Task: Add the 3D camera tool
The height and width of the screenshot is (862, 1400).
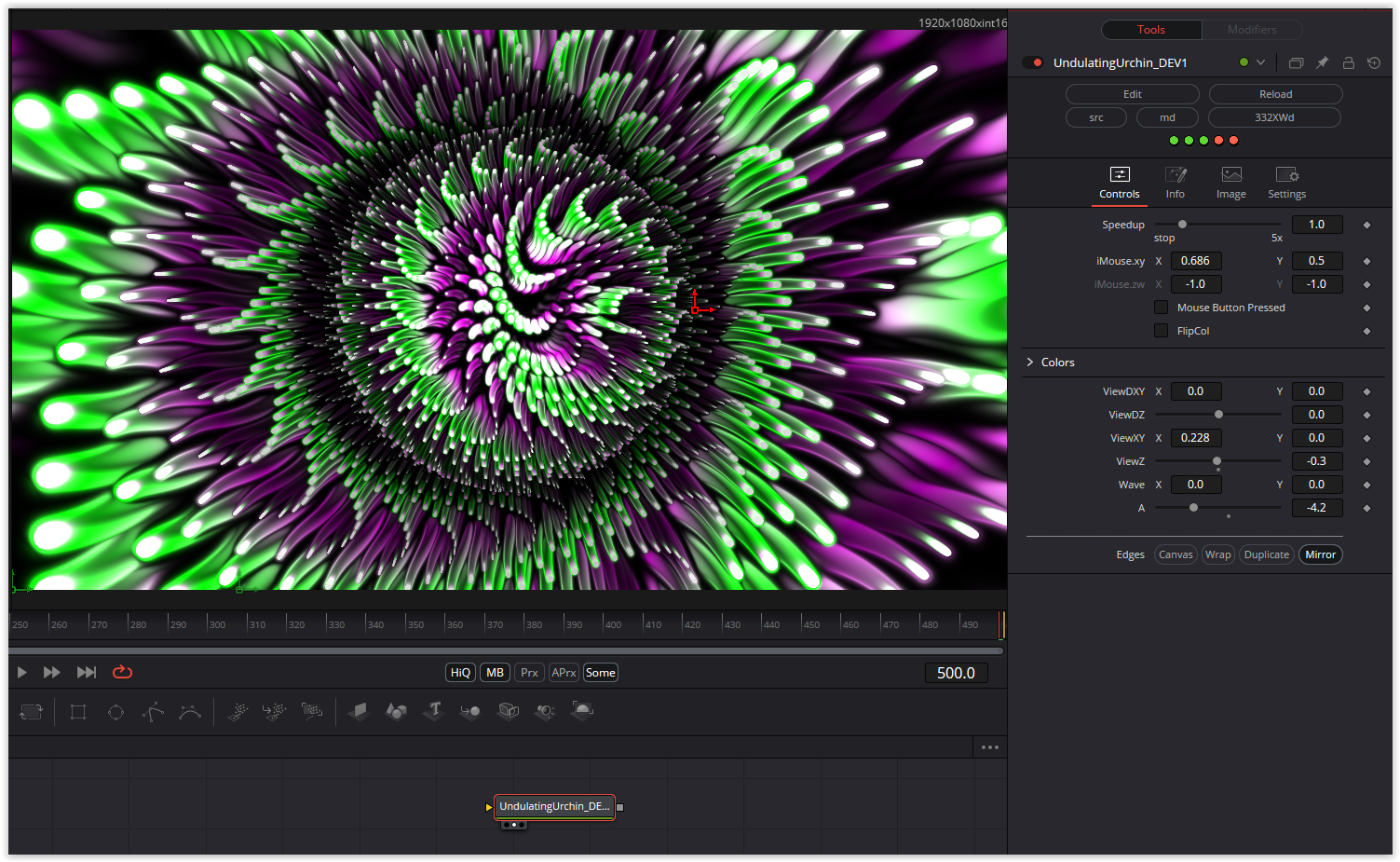Action: click(508, 712)
